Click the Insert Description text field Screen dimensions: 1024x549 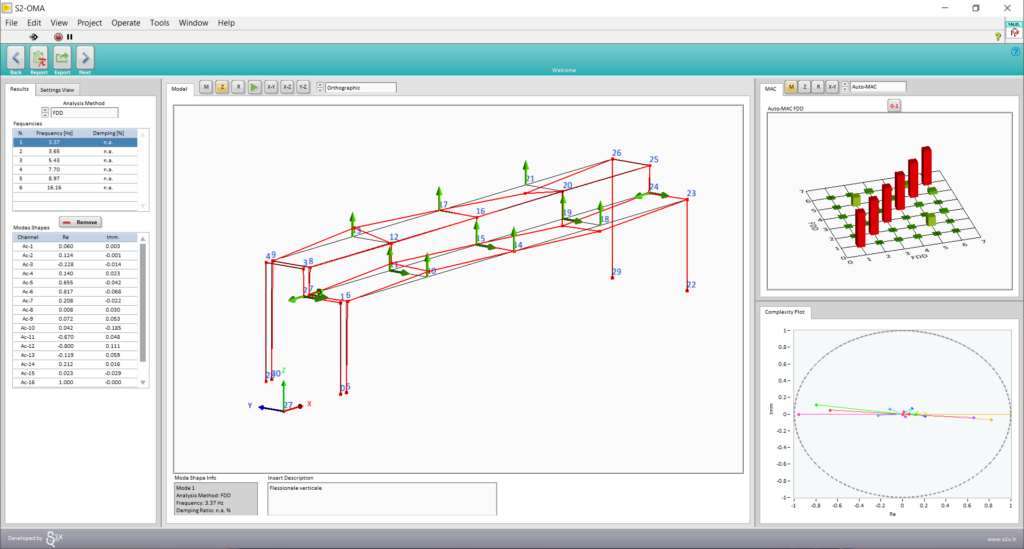tap(382, 499)
